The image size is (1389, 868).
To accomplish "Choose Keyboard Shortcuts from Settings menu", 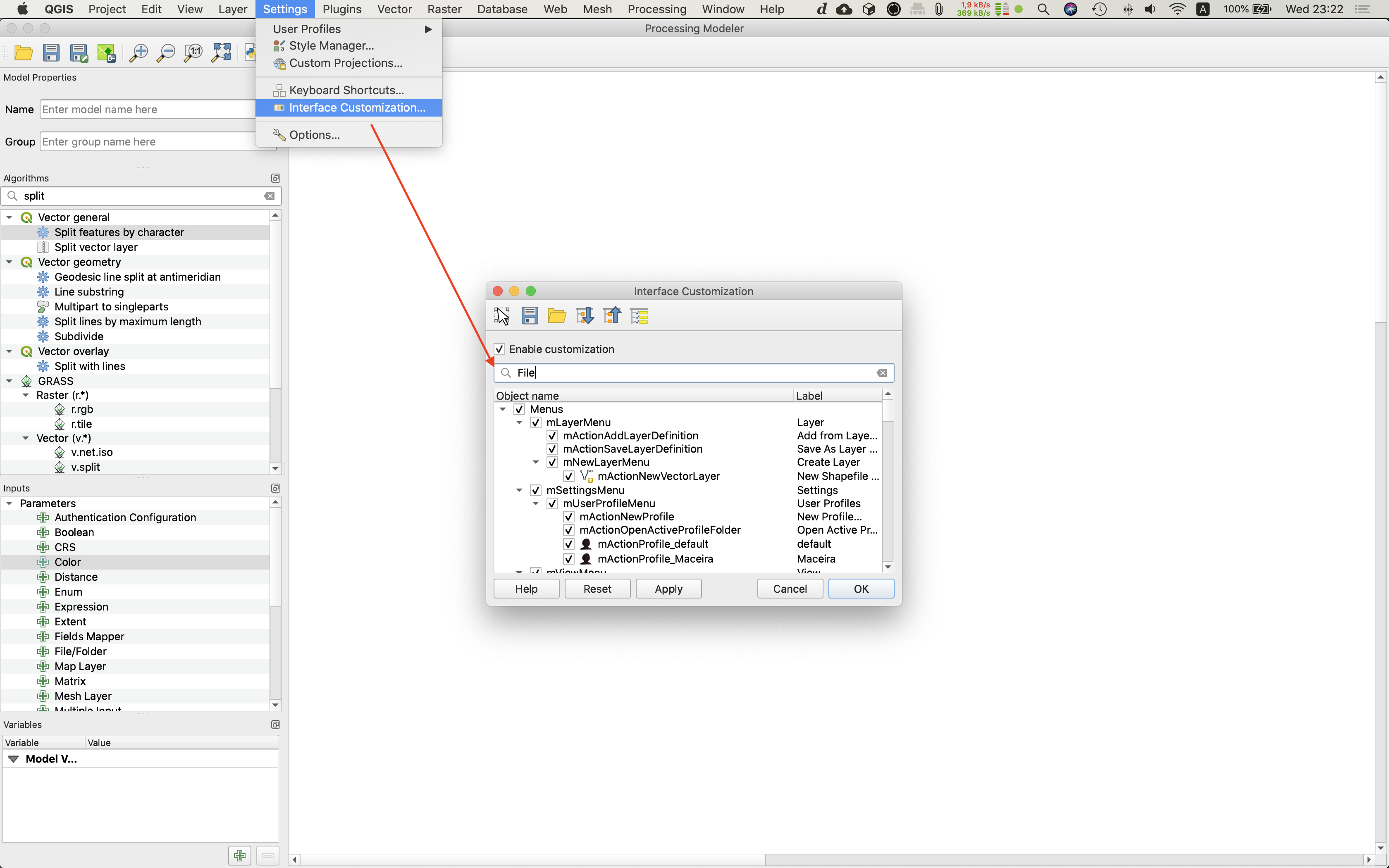I will coord(346,90).
